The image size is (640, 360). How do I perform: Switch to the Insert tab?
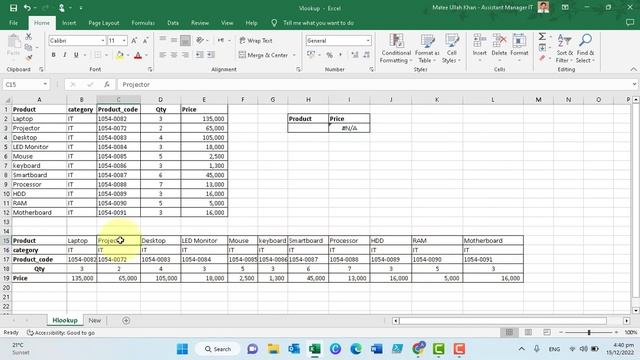[69, 23]
